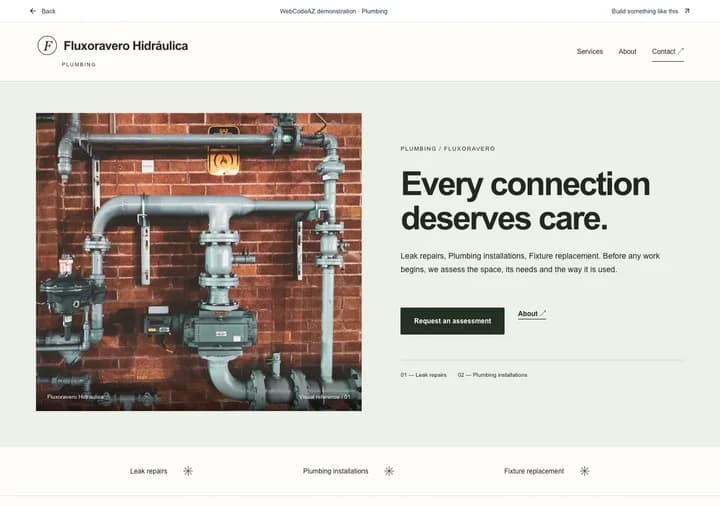
Task: Click the asterisk icon after Plumbing installations
Action: click(389, 471)
